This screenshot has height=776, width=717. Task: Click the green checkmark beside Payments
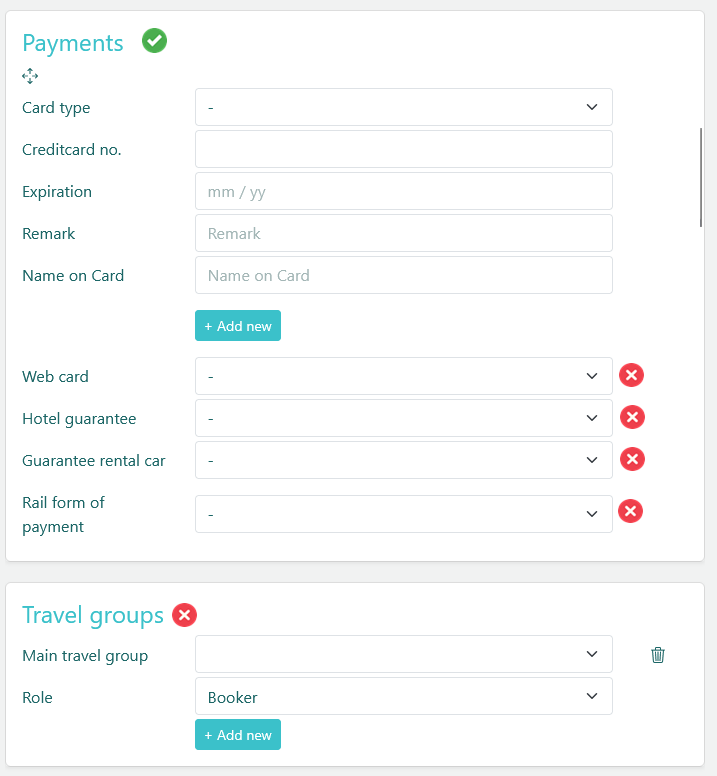tap(154, 41)
